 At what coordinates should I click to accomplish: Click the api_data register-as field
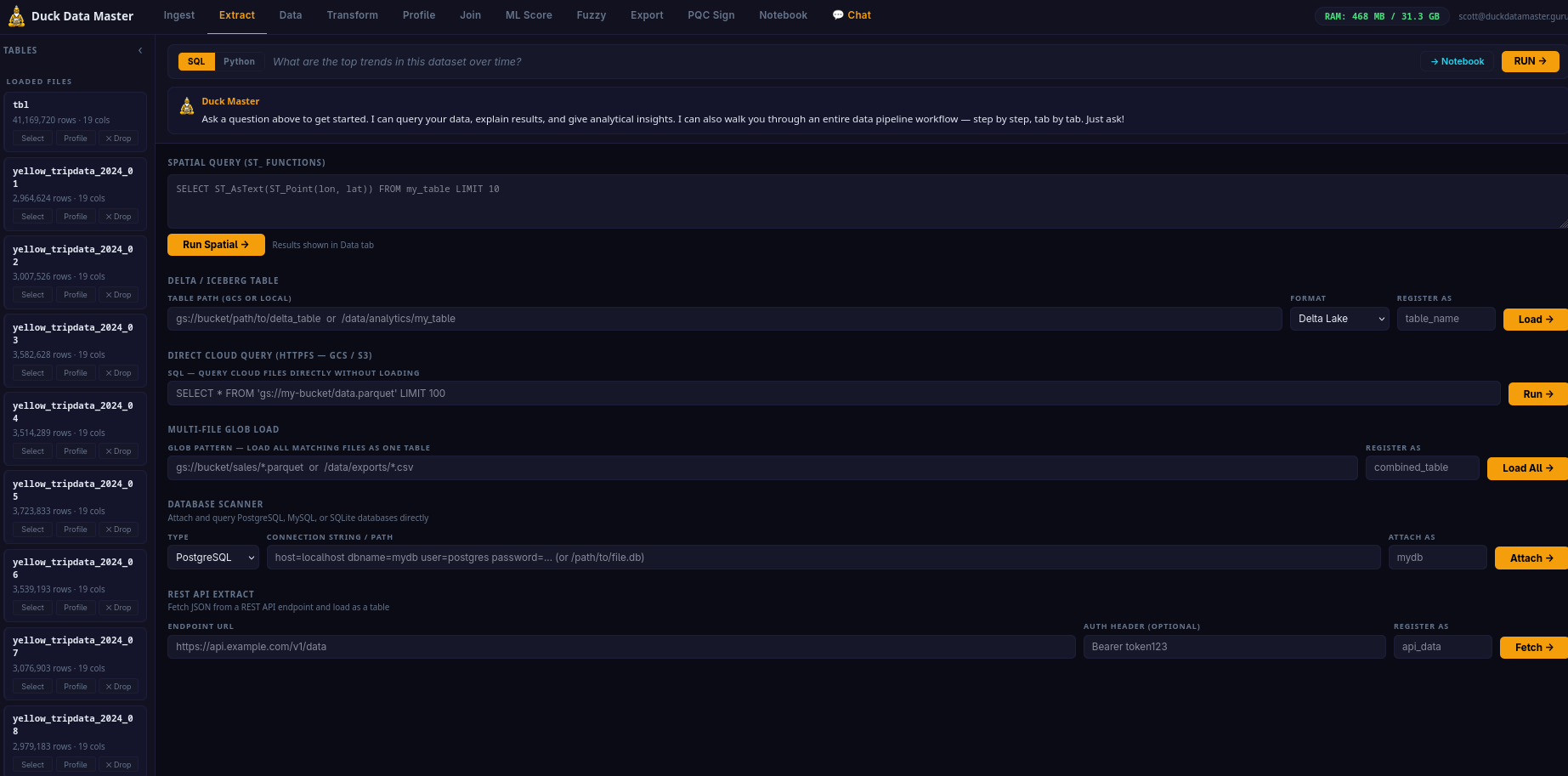coord(1442,647)
